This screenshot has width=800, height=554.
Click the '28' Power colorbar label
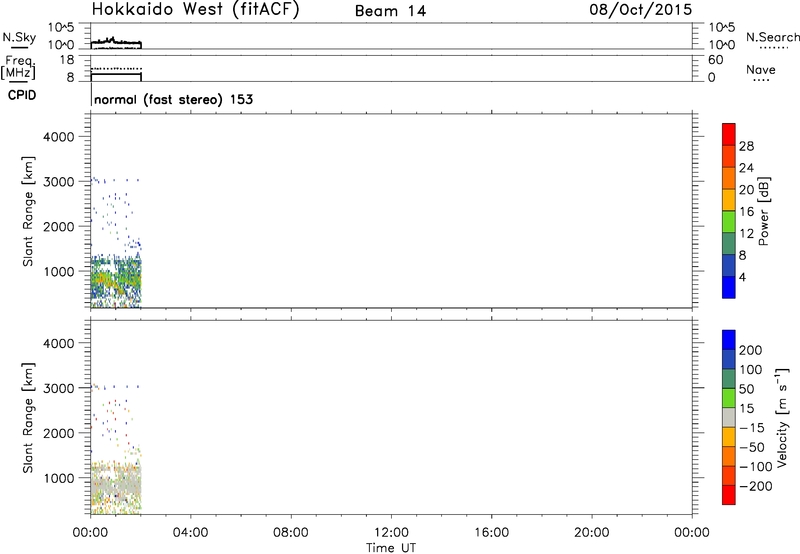[x=746, y=146]
